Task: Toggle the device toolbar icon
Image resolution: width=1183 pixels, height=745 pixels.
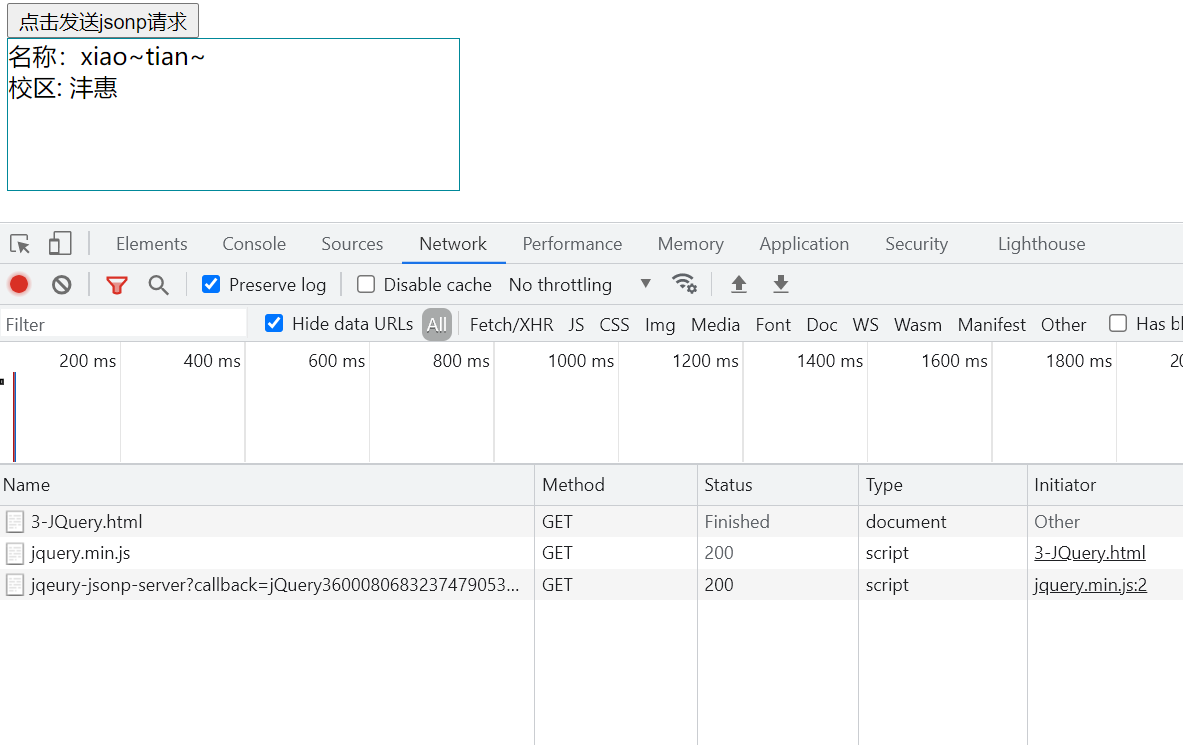Action: point(60,244)
